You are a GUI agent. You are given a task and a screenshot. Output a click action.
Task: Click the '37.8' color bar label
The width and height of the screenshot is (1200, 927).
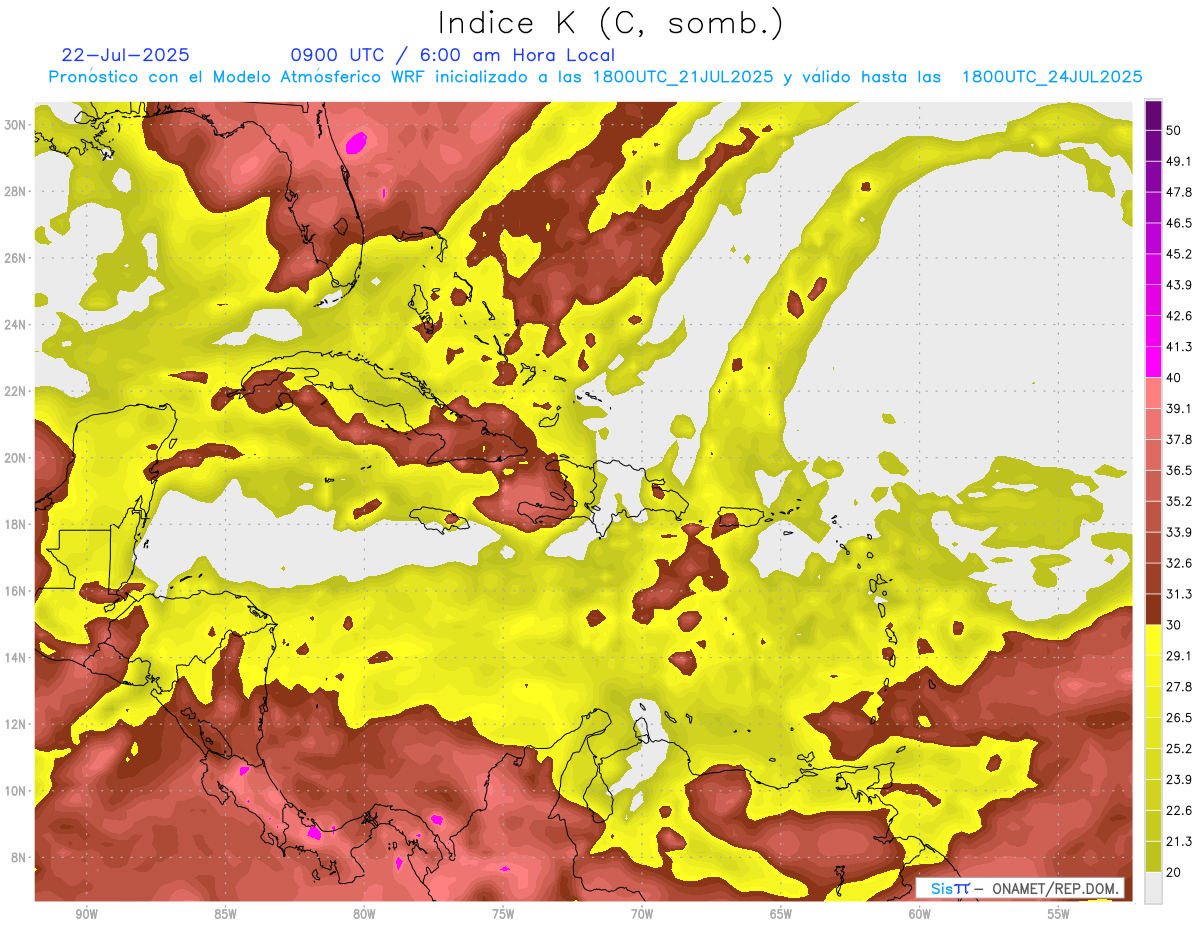tap(1179, 440)
